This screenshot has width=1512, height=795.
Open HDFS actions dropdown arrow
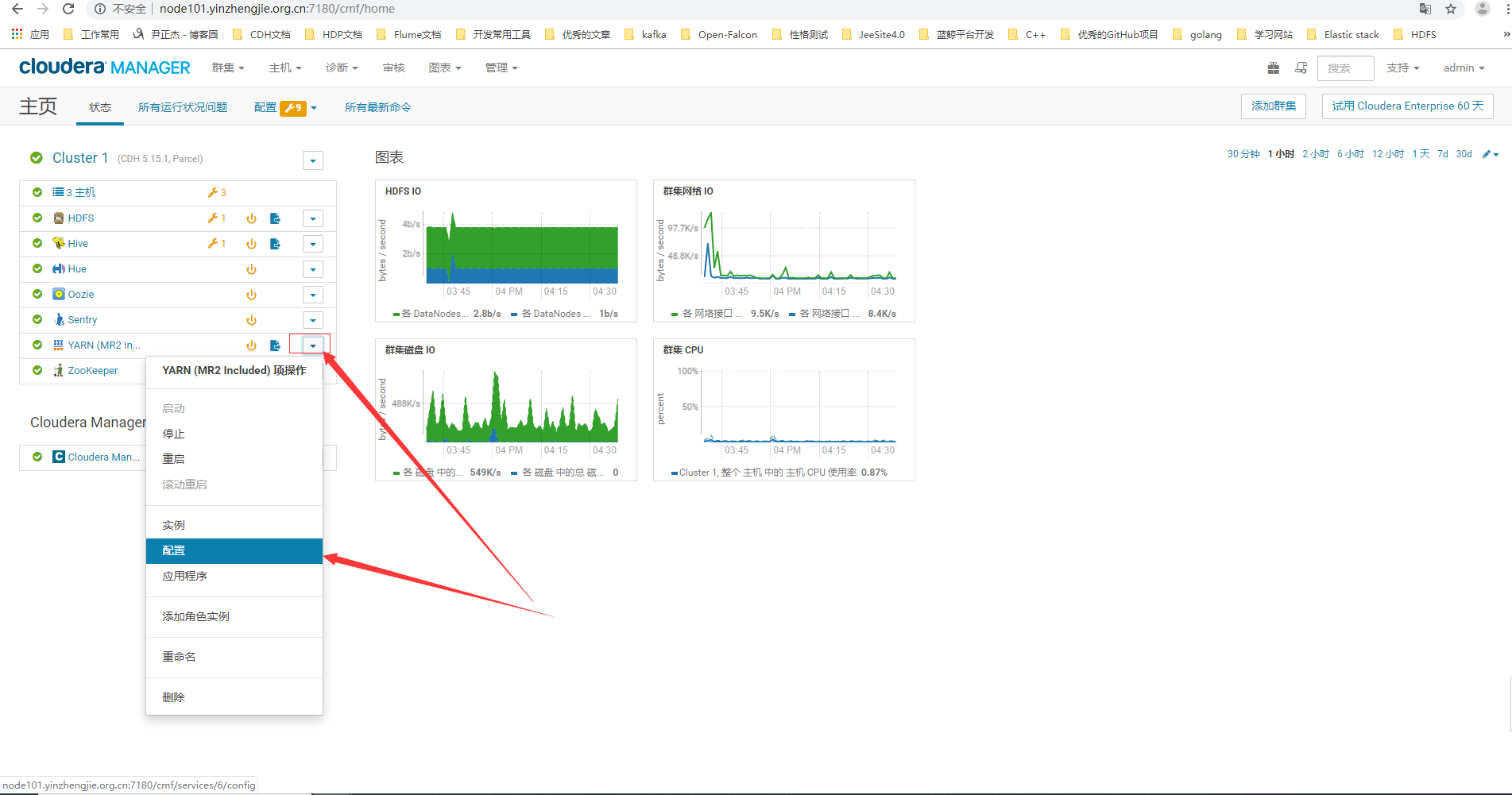(313, 218)
